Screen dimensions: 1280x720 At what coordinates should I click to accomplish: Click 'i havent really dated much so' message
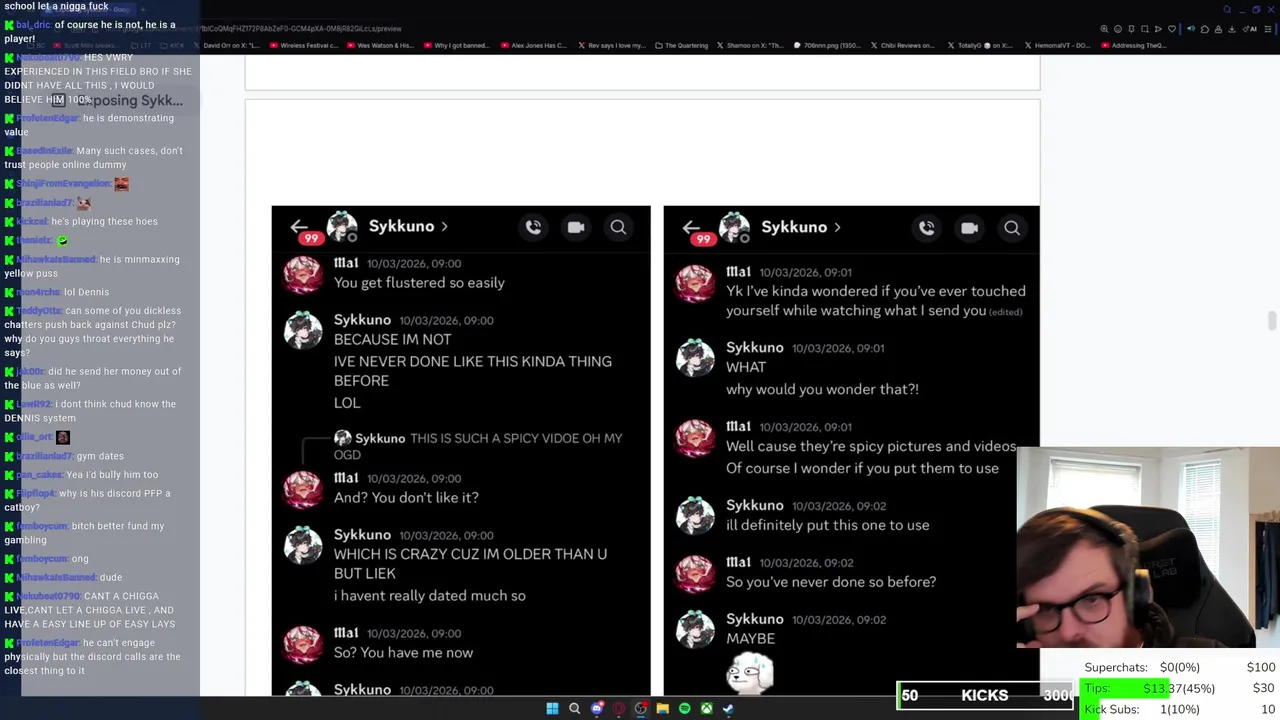pyautogui.click(x=430, y=596)
